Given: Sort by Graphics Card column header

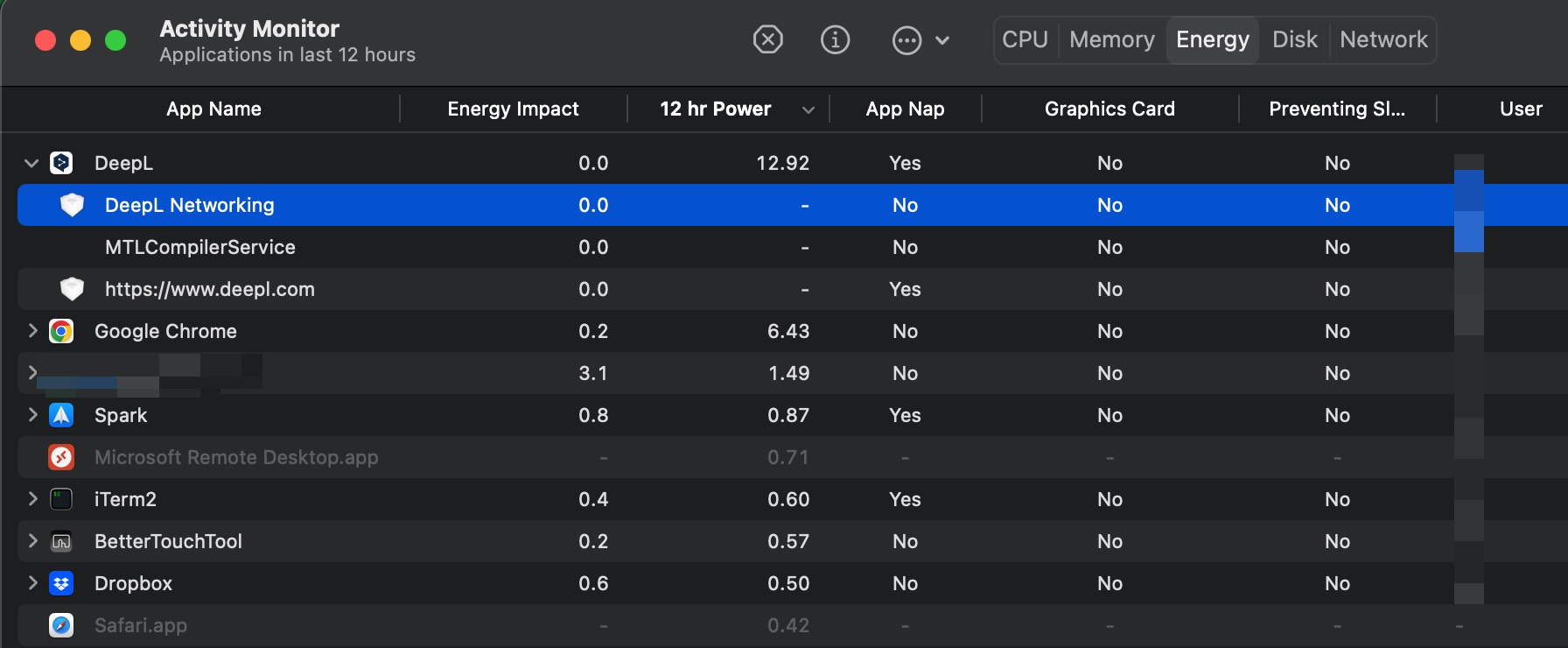Looking at the screenshot, I should click(x=1109, y=109).
